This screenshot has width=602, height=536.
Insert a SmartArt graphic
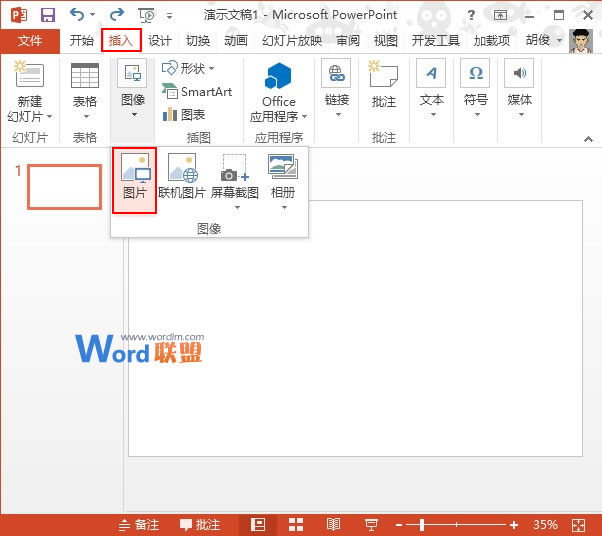tap(197, 92)
